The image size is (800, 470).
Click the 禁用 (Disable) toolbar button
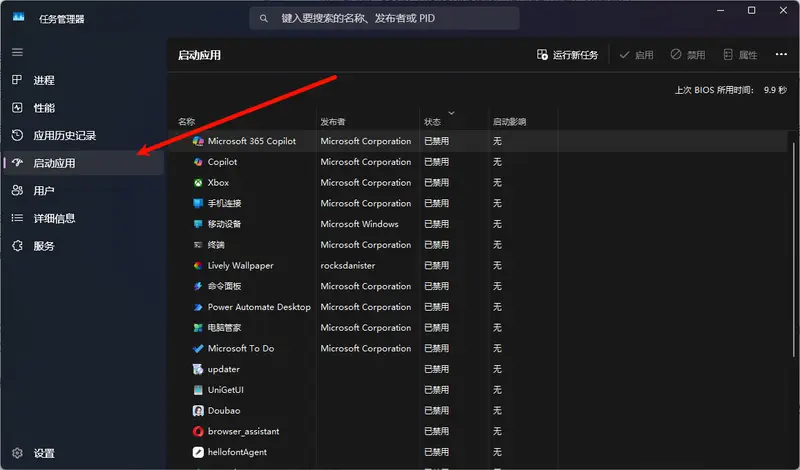(x=688, y=55)
